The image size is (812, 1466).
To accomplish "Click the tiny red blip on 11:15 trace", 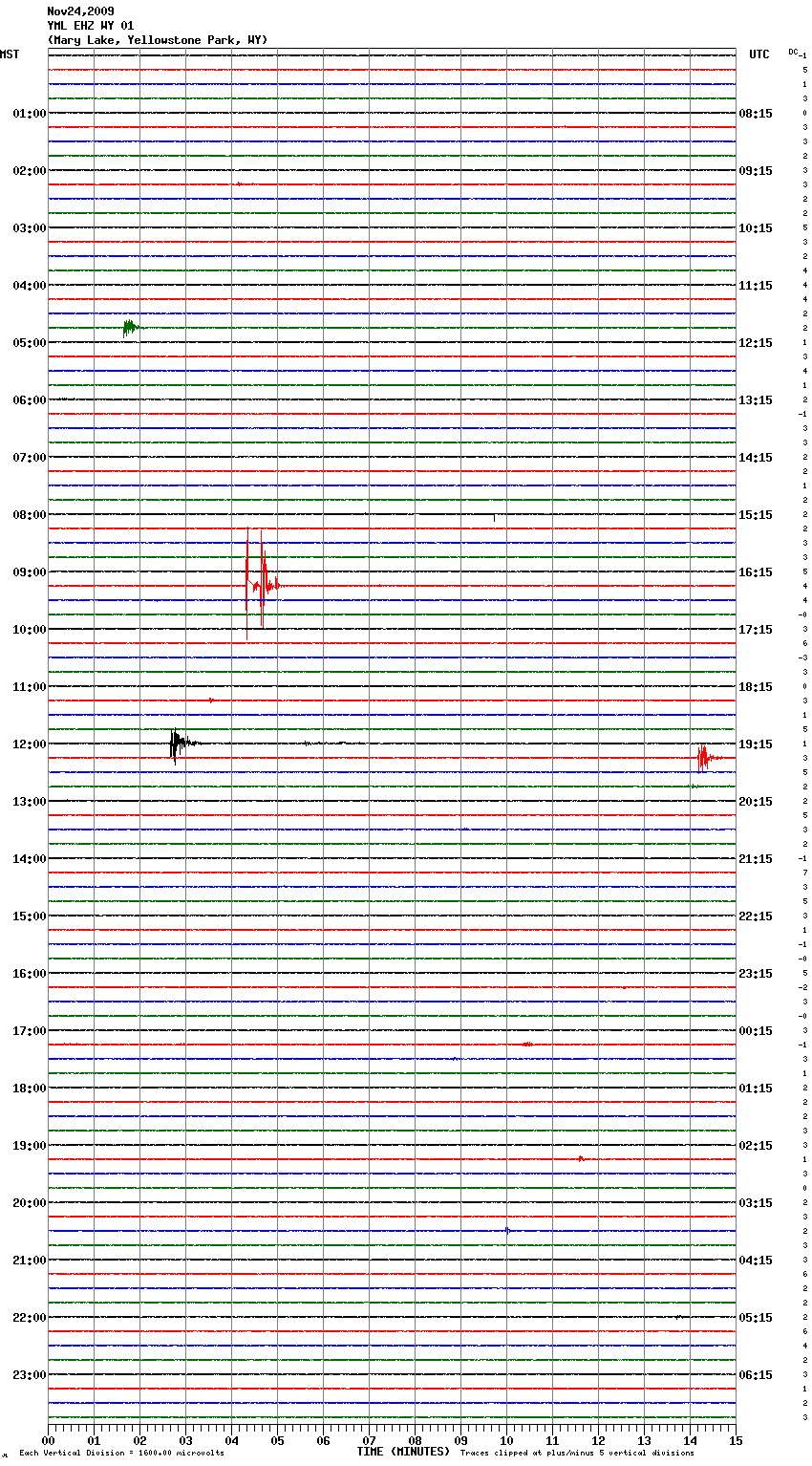I will point(211,700).
